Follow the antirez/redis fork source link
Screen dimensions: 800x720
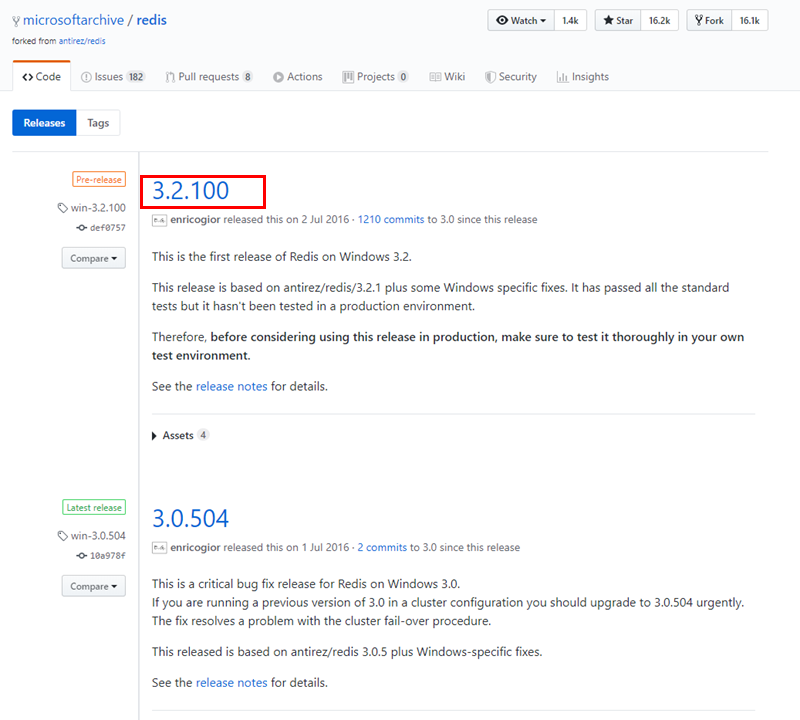[x=82, y=41]
